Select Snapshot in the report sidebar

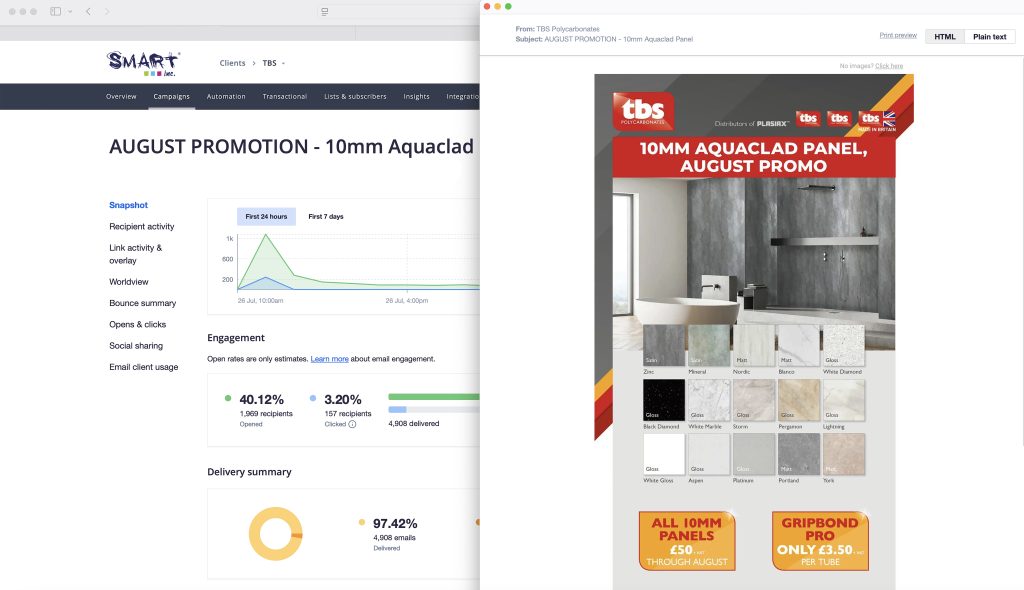(x=129, y=205)
